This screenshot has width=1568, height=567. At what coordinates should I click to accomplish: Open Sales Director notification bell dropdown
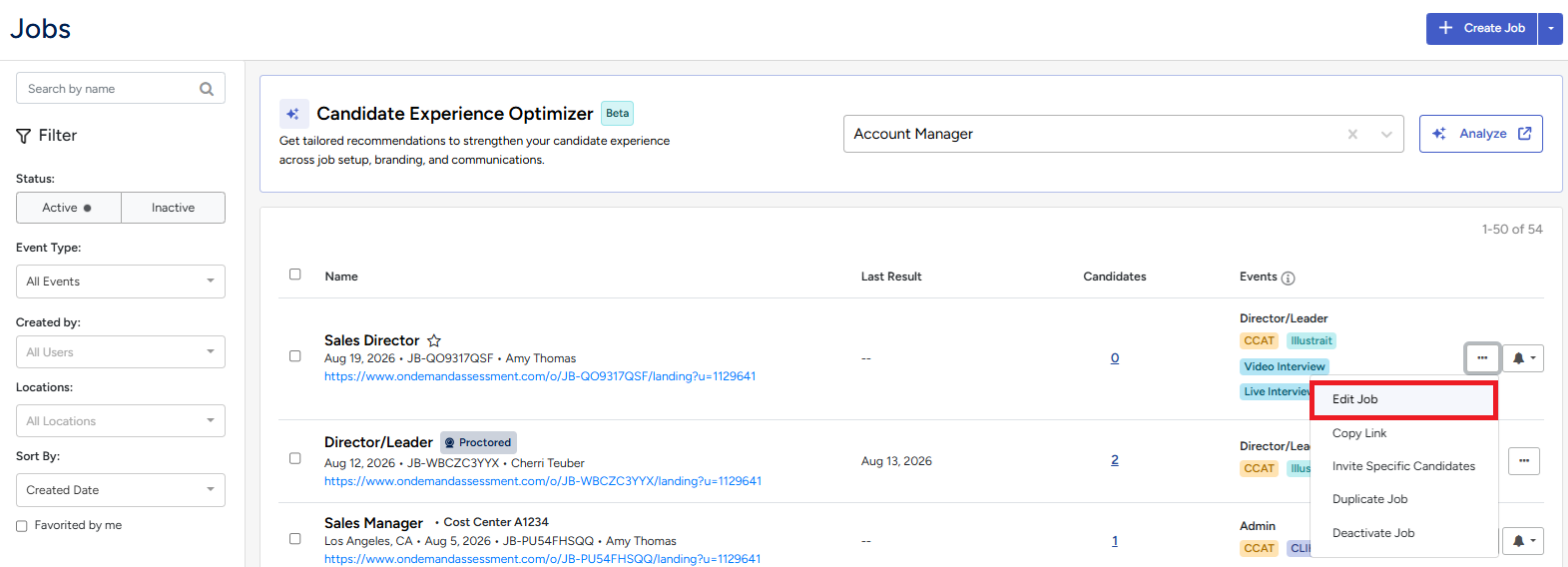coord(1523,358)
